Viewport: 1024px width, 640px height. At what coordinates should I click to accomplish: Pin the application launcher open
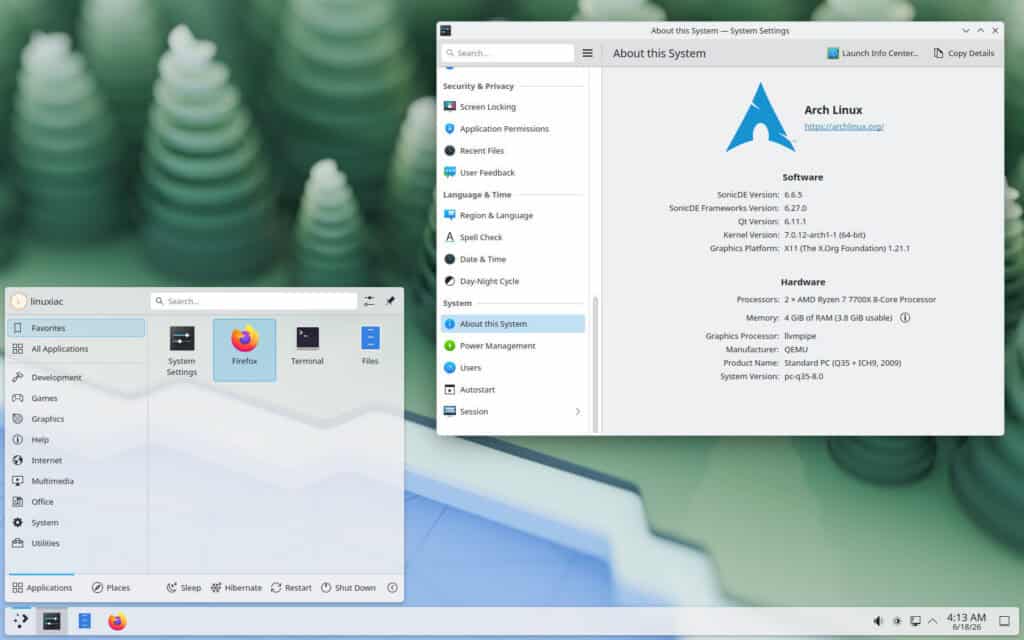(391, 301)
